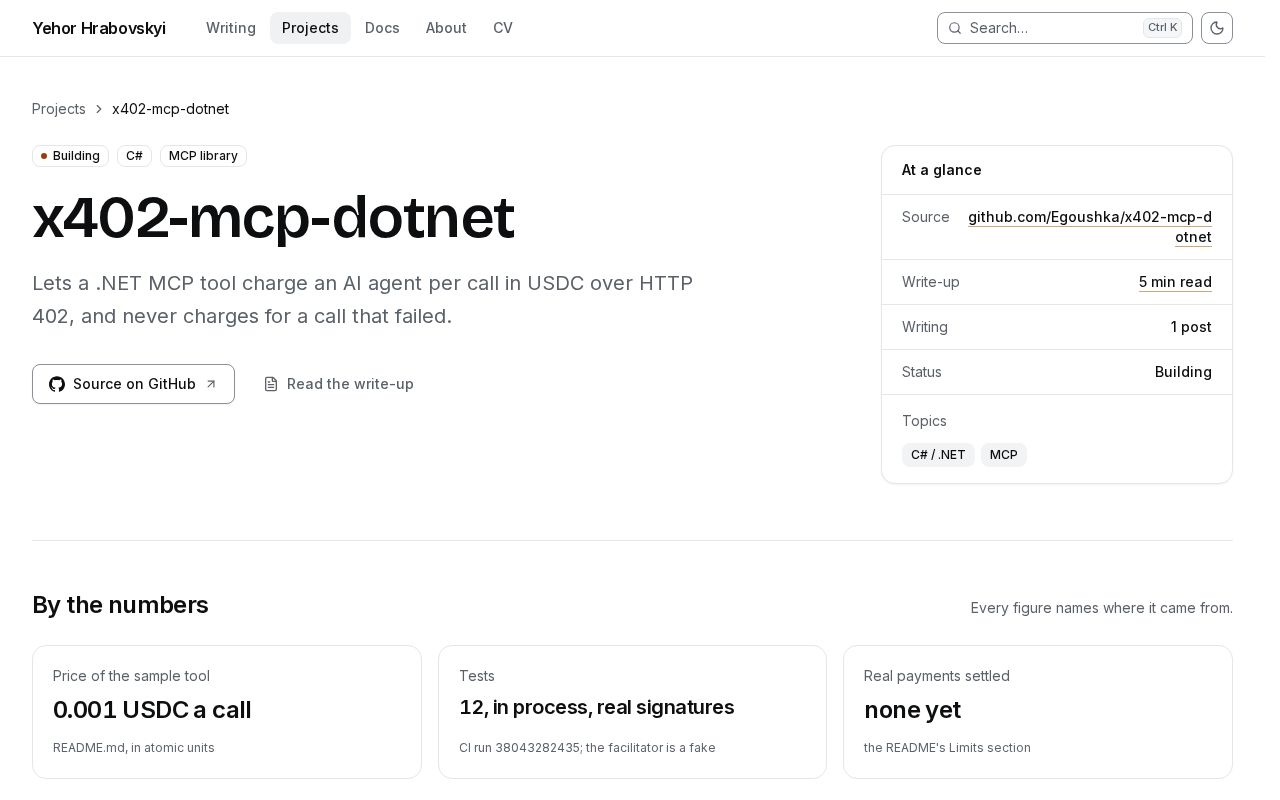Click README.md, in atomic units note
This screenshot has height=800, width=1280.
click(x=134, y=748)
